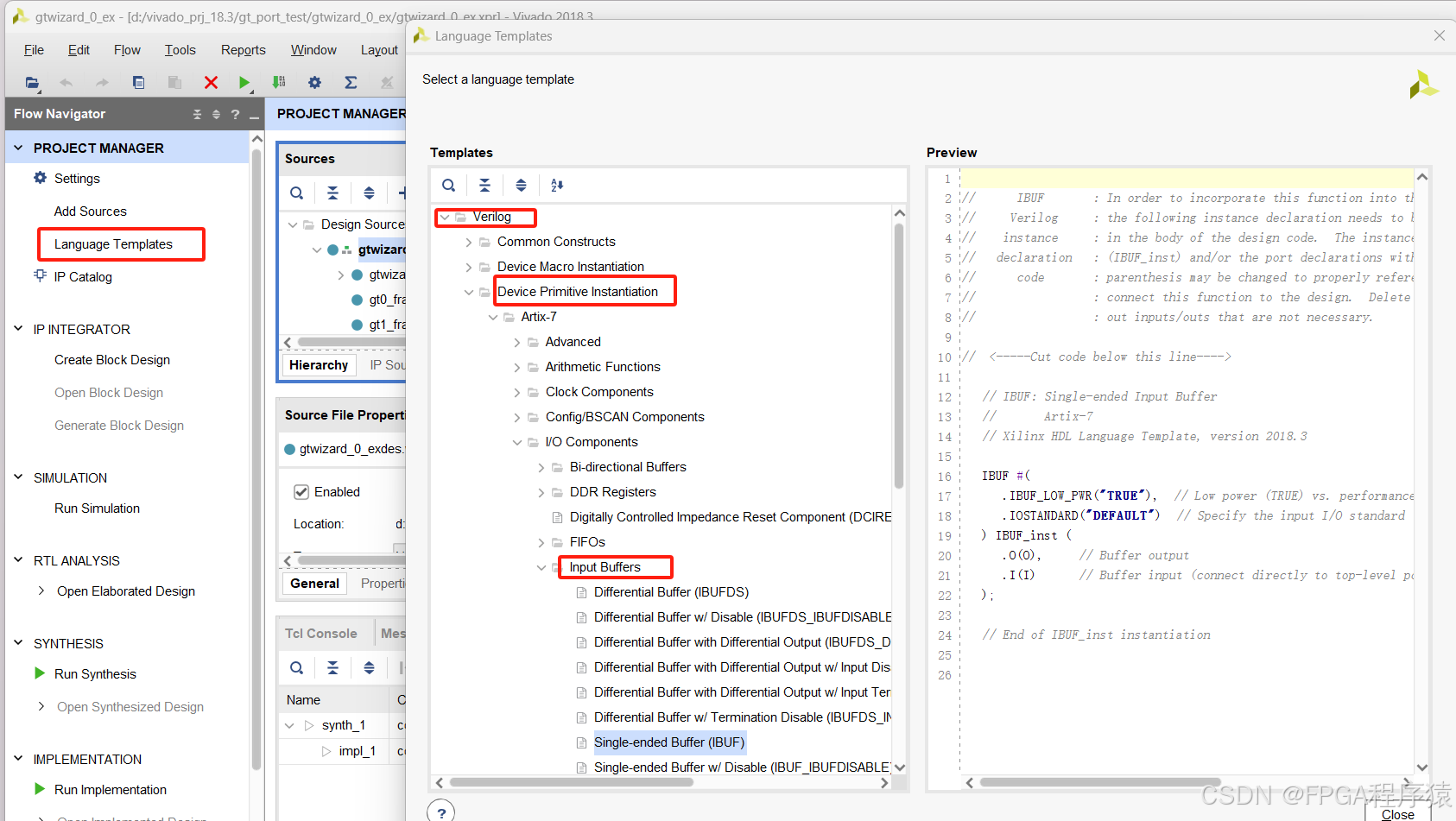Collapse the Input Buffers node
The height and width of the screenshot is (821, 1456).
(x=541, y=568)
